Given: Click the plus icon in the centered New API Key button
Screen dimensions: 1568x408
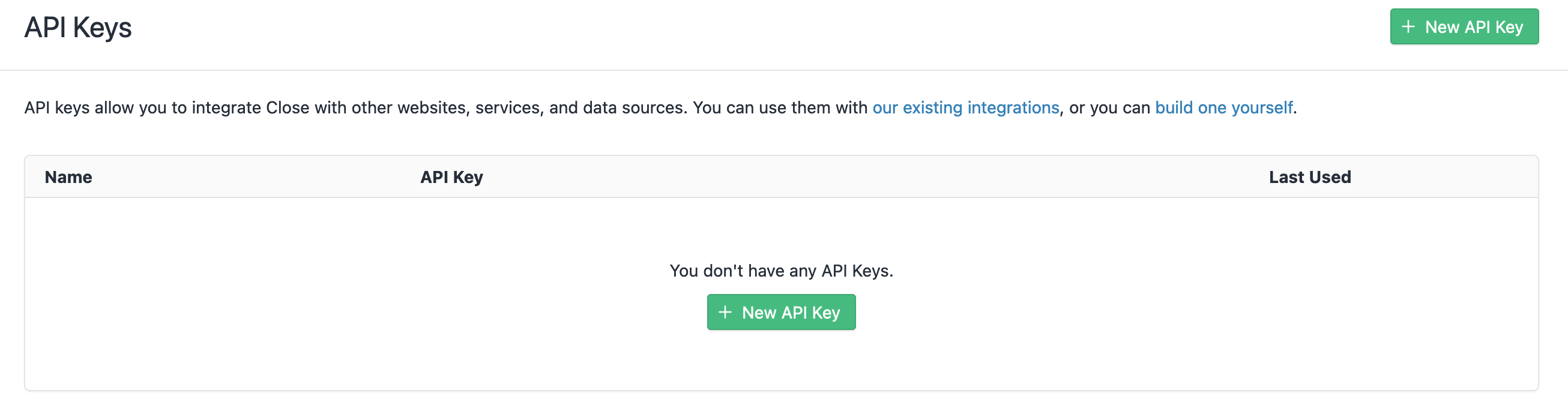Looking at the screenshot, I should click(725, 313).
